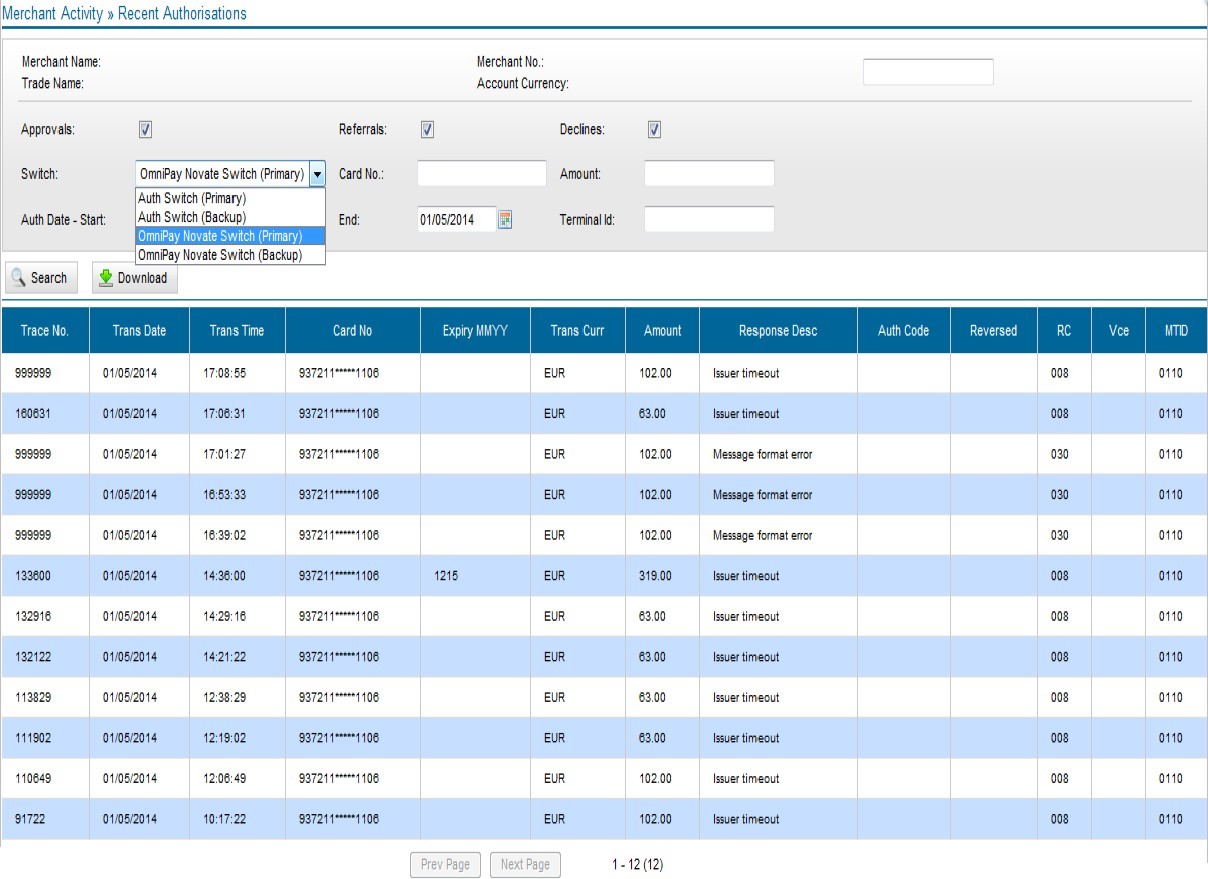Viewport: 1208px width, 879px height.
Task: Click the Prev Page button
Action: tap(444, 864)
